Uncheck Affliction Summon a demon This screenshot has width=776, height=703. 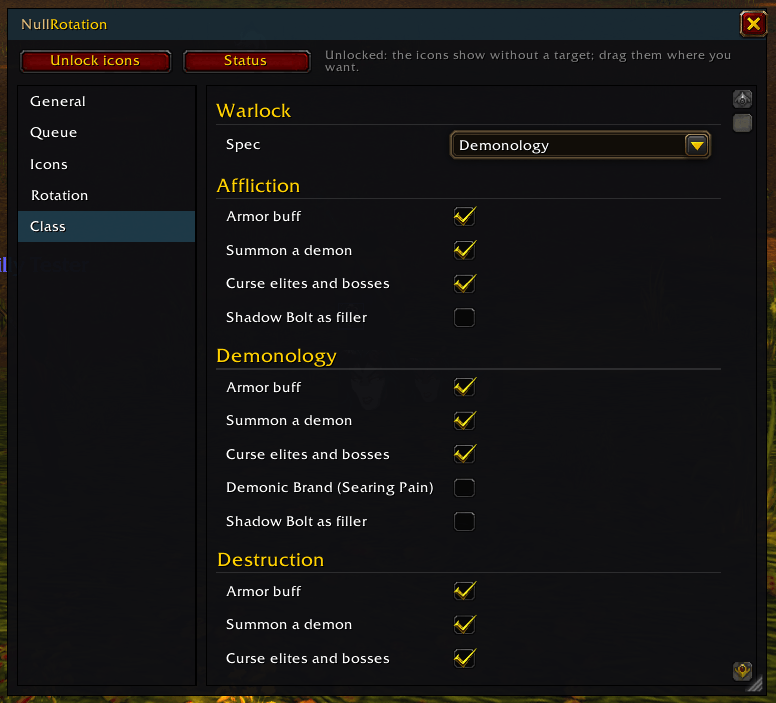[464, 250]
